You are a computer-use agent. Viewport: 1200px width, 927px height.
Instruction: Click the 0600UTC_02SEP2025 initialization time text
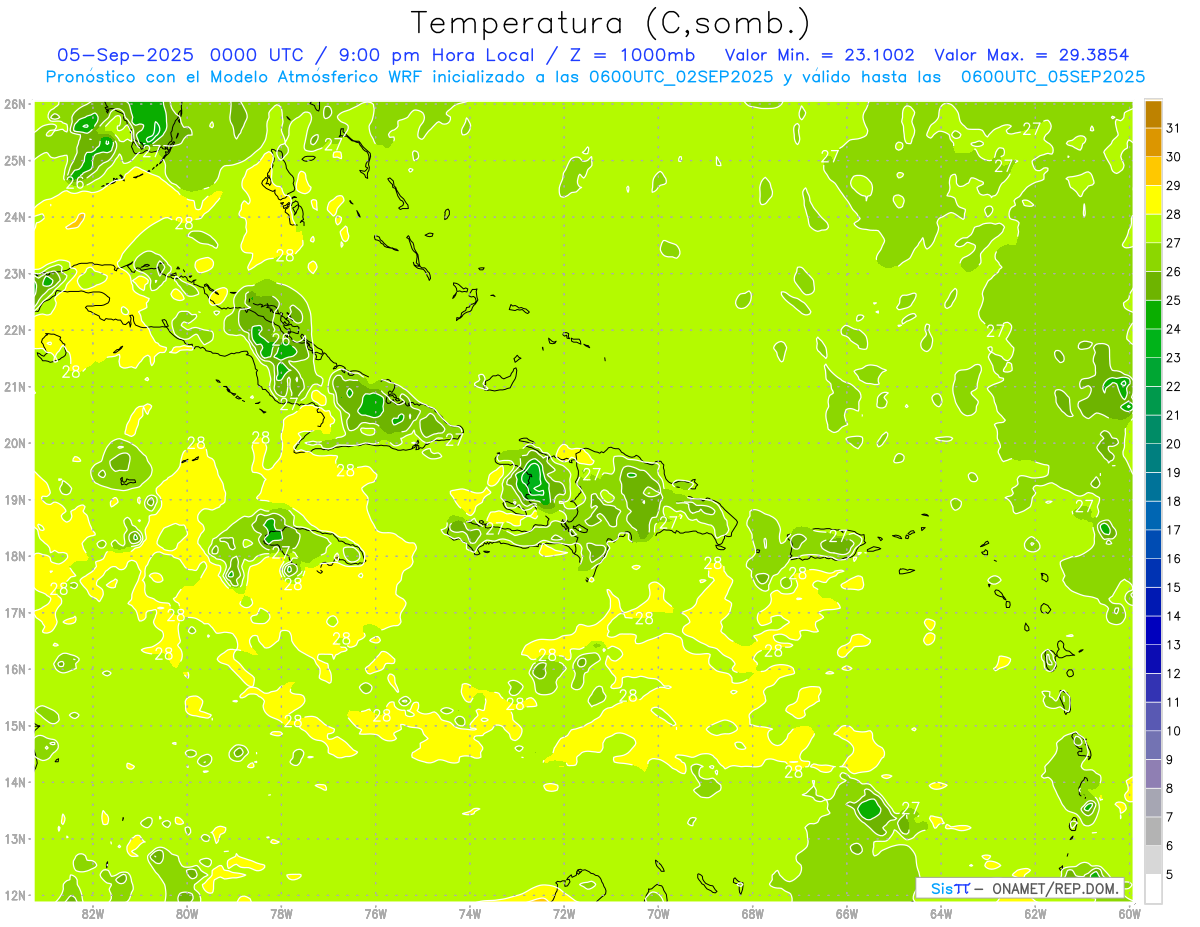[680, 77]
